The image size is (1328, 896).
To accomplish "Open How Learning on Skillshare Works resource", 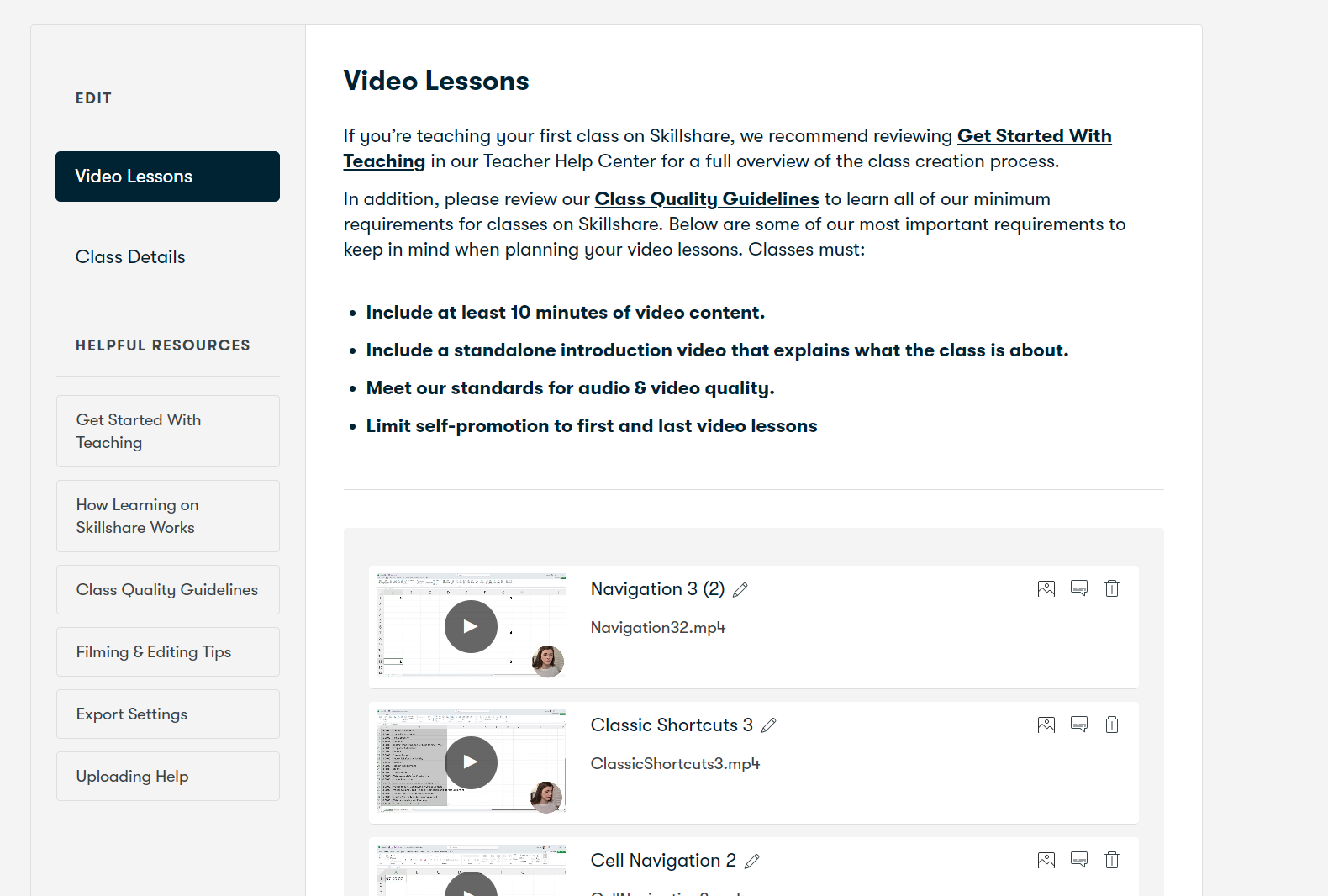I will pos(167,516).
